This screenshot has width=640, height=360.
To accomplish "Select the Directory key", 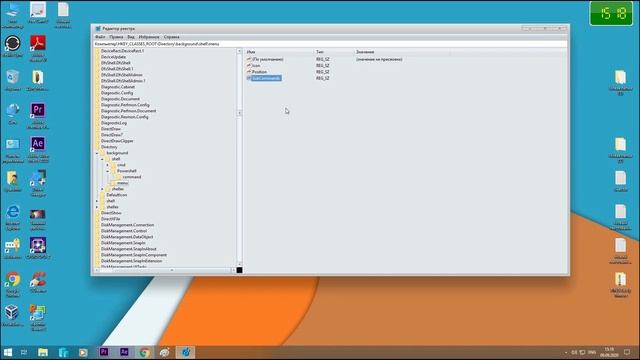I will click(x=109, y=147).
